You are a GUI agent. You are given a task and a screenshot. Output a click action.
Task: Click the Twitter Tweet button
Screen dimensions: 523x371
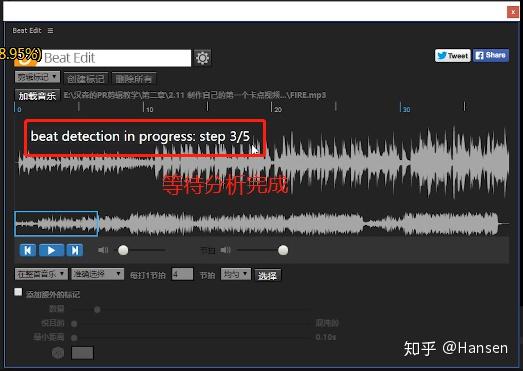pyautogui.click(x=452, y=56)
